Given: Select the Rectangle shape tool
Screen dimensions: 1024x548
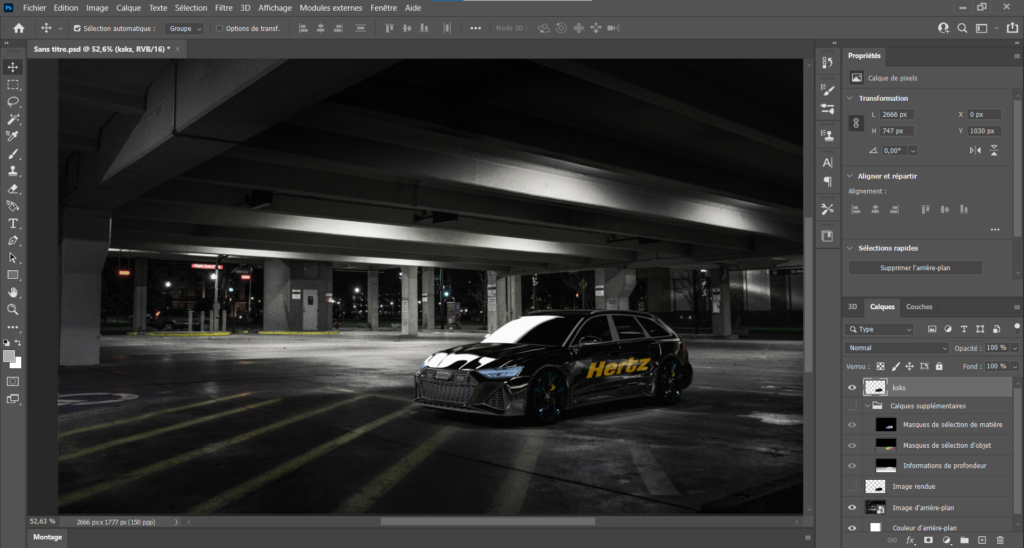Looking at the screenshot, I should 13,275.
